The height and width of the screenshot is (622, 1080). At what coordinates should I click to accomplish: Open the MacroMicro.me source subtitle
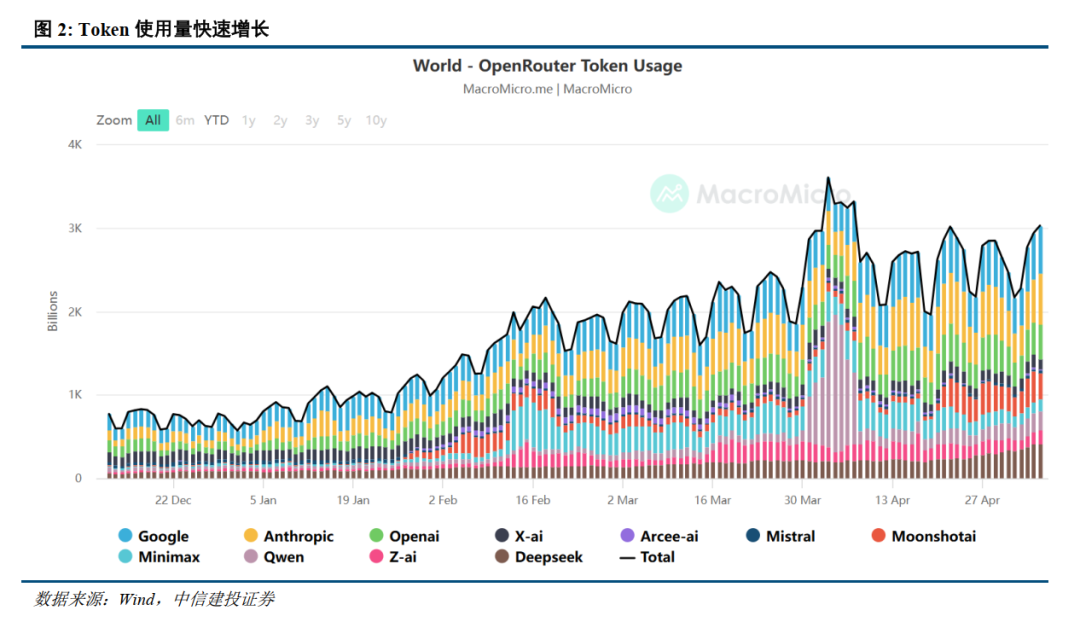pyautogui.click(x=548, y=89)
